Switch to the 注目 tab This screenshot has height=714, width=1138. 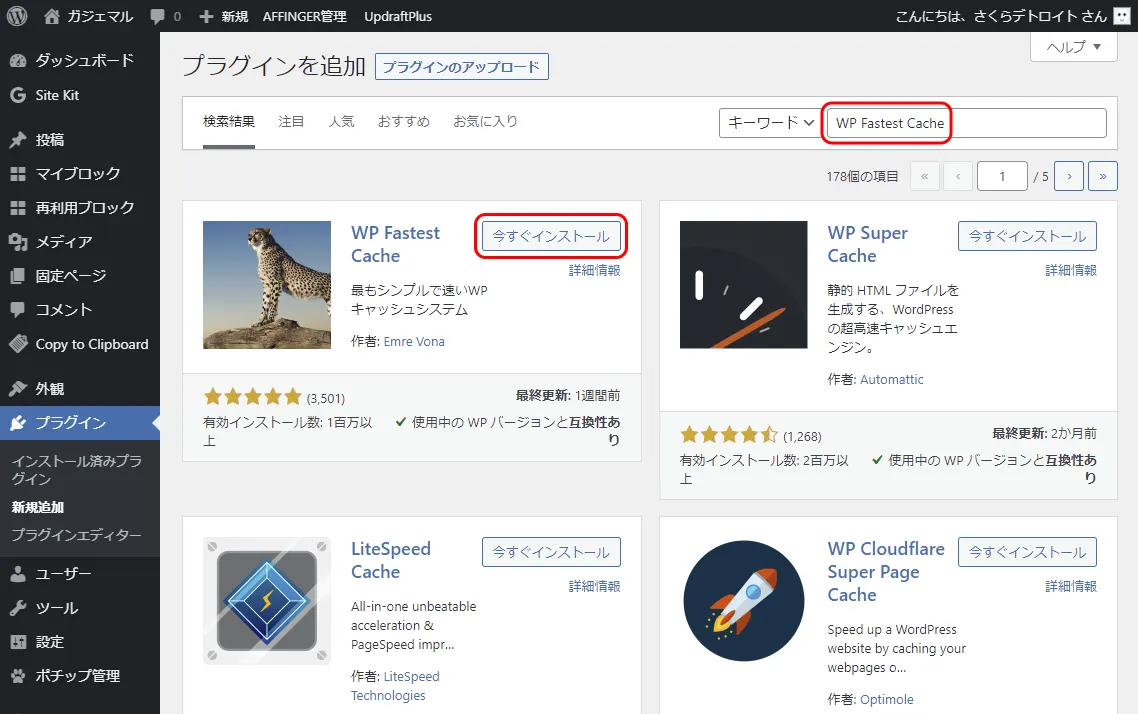click(x=291, y=121)
